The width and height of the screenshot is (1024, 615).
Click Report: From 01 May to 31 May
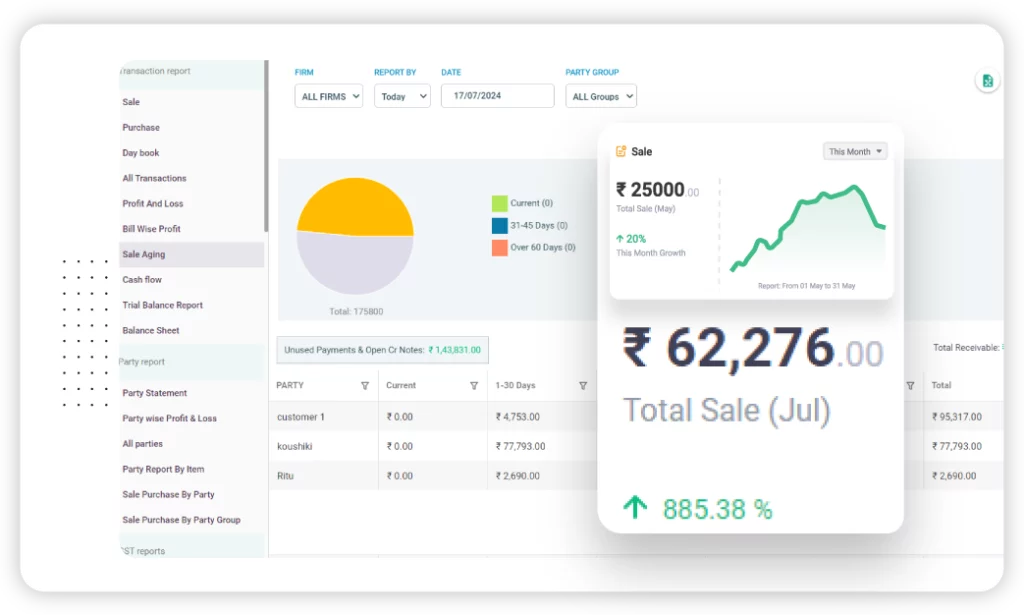coord(807,286)
